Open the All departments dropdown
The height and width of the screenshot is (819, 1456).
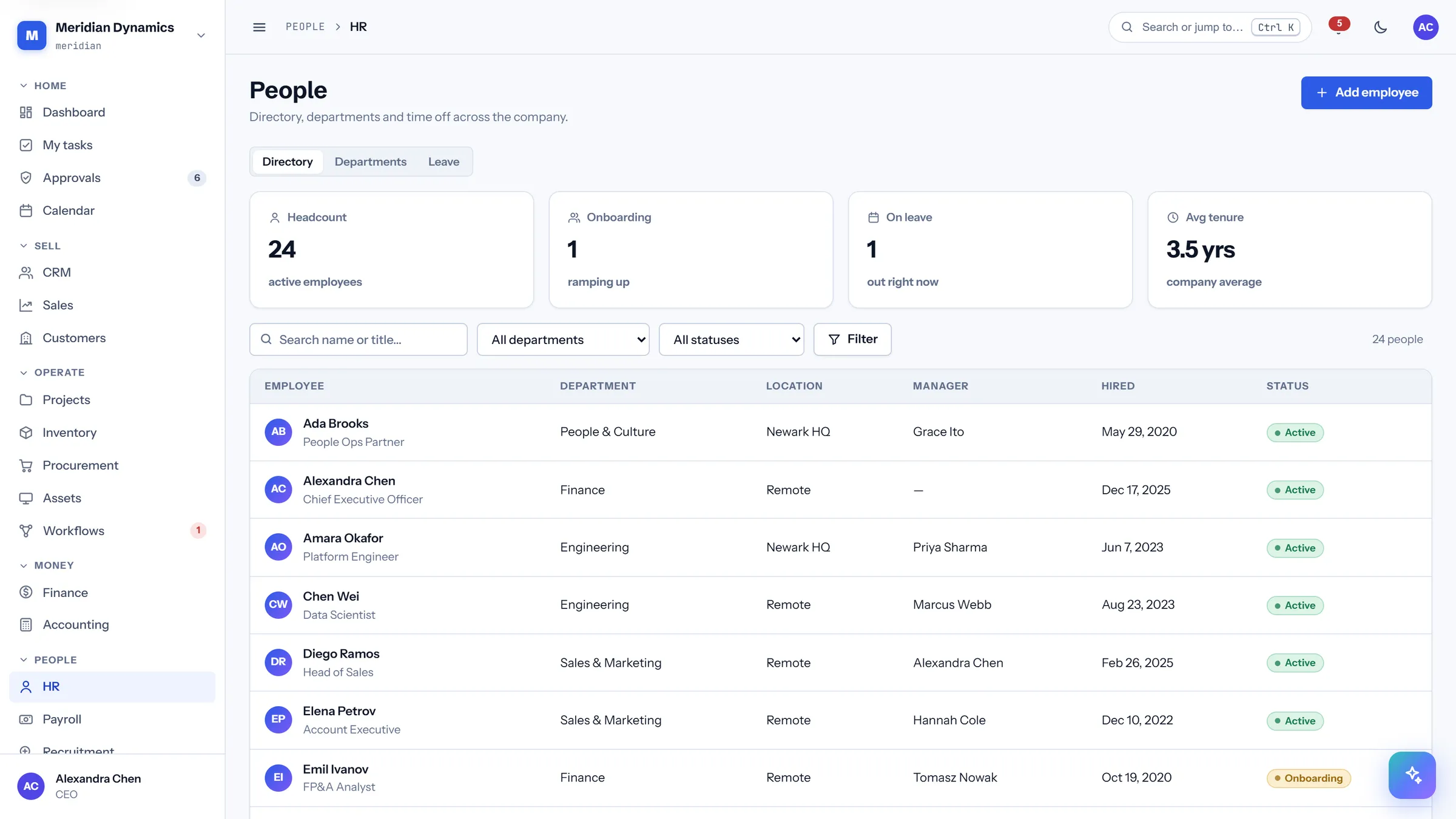point(563,339)
